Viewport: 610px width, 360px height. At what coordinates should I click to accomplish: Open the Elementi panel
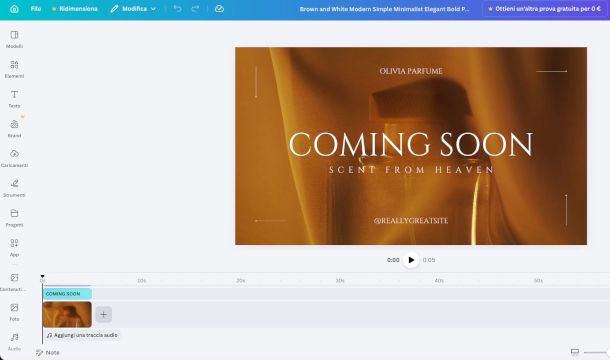[x=14, y=69]
